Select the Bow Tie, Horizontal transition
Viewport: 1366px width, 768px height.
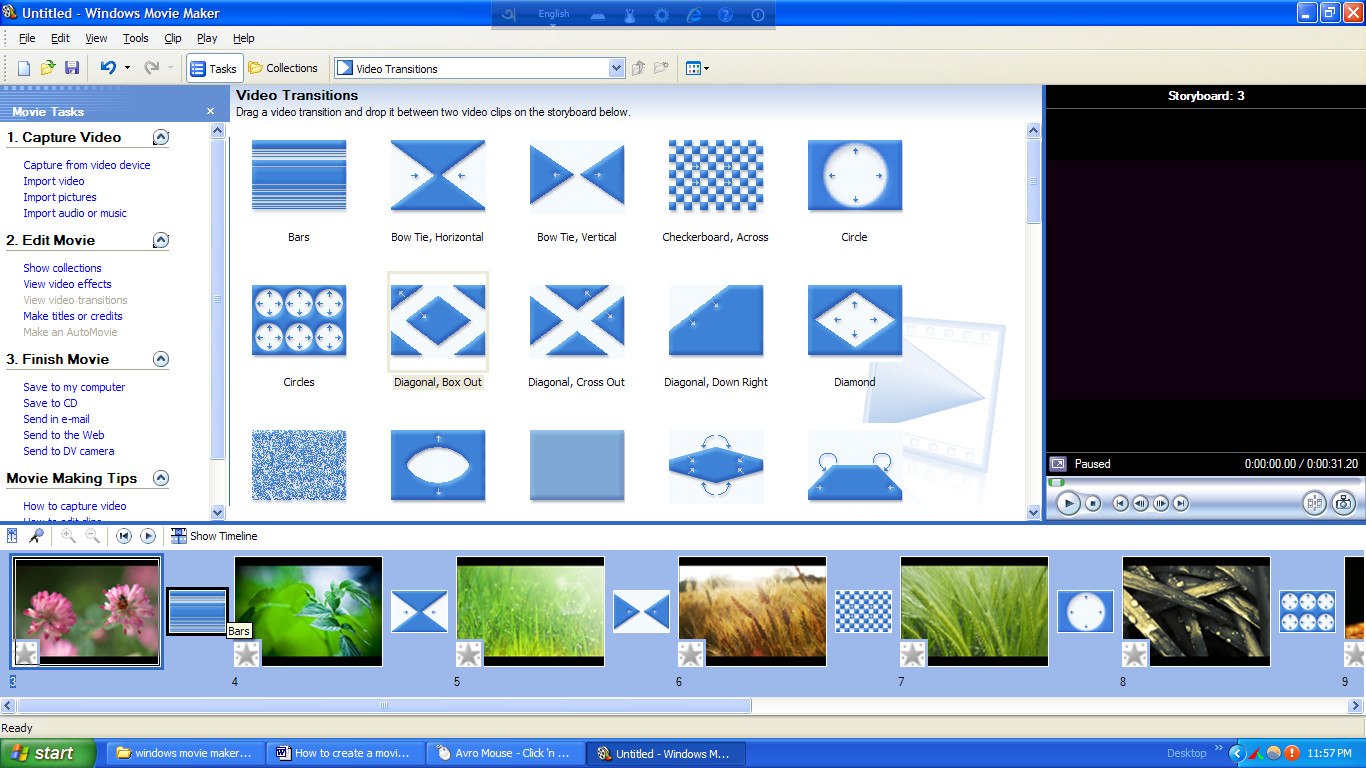coord(438,176)
